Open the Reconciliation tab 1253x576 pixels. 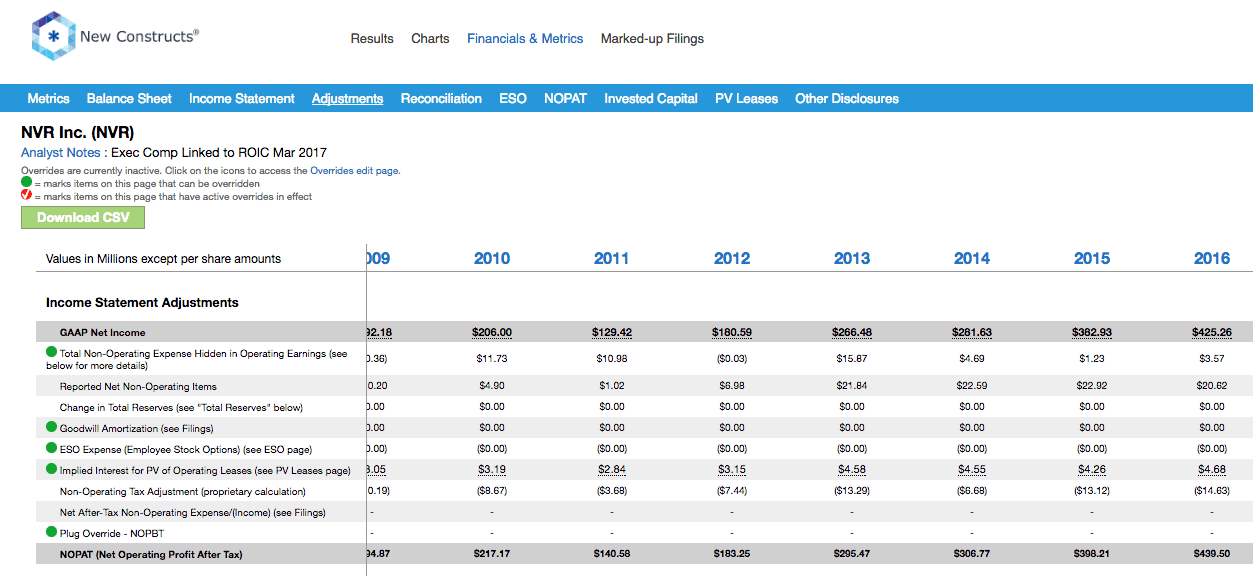pos(441,98)
